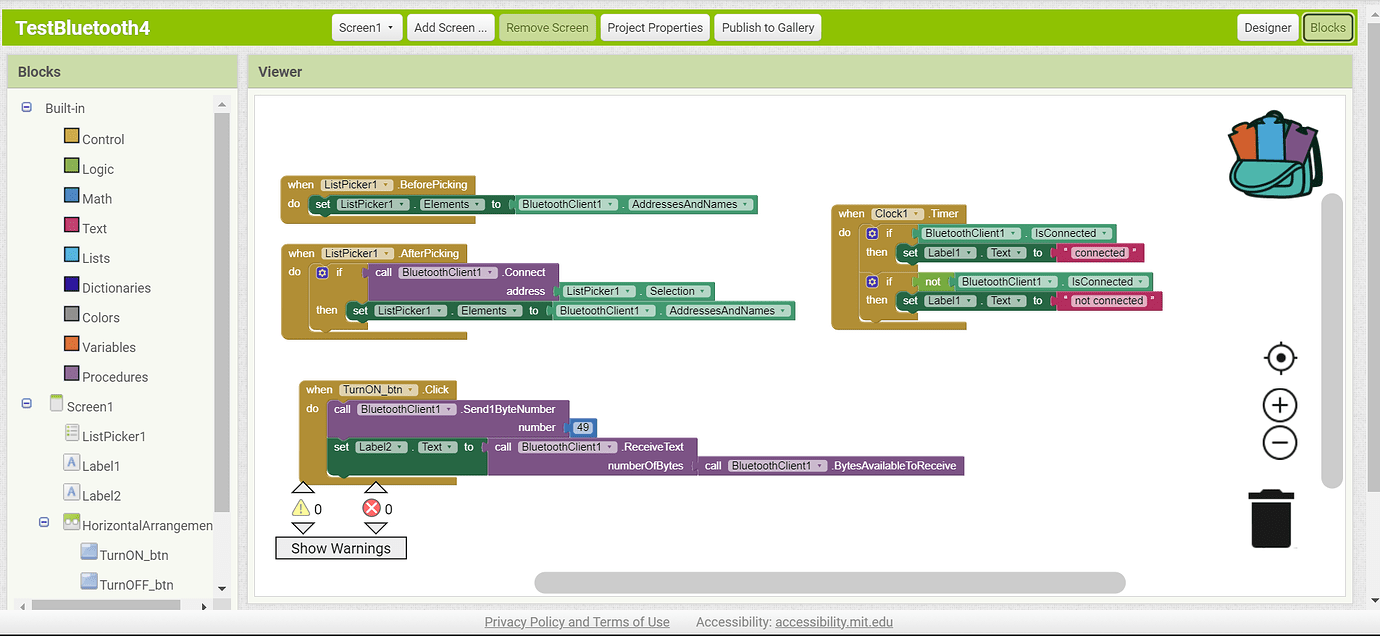Open the Screen1 screen selector dropdown
This screenshot has width=1380, height=636.
click(366, 27)
